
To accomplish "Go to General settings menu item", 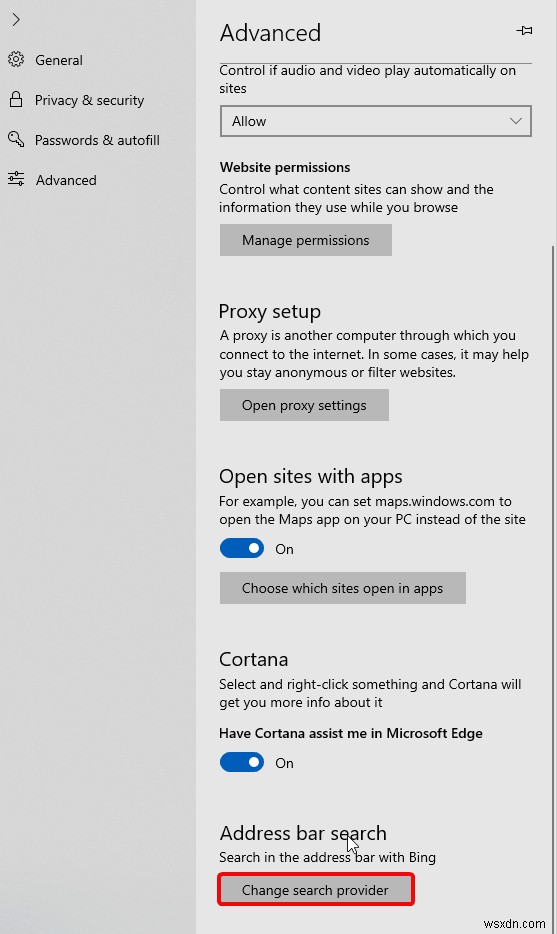I will point(59,60).
